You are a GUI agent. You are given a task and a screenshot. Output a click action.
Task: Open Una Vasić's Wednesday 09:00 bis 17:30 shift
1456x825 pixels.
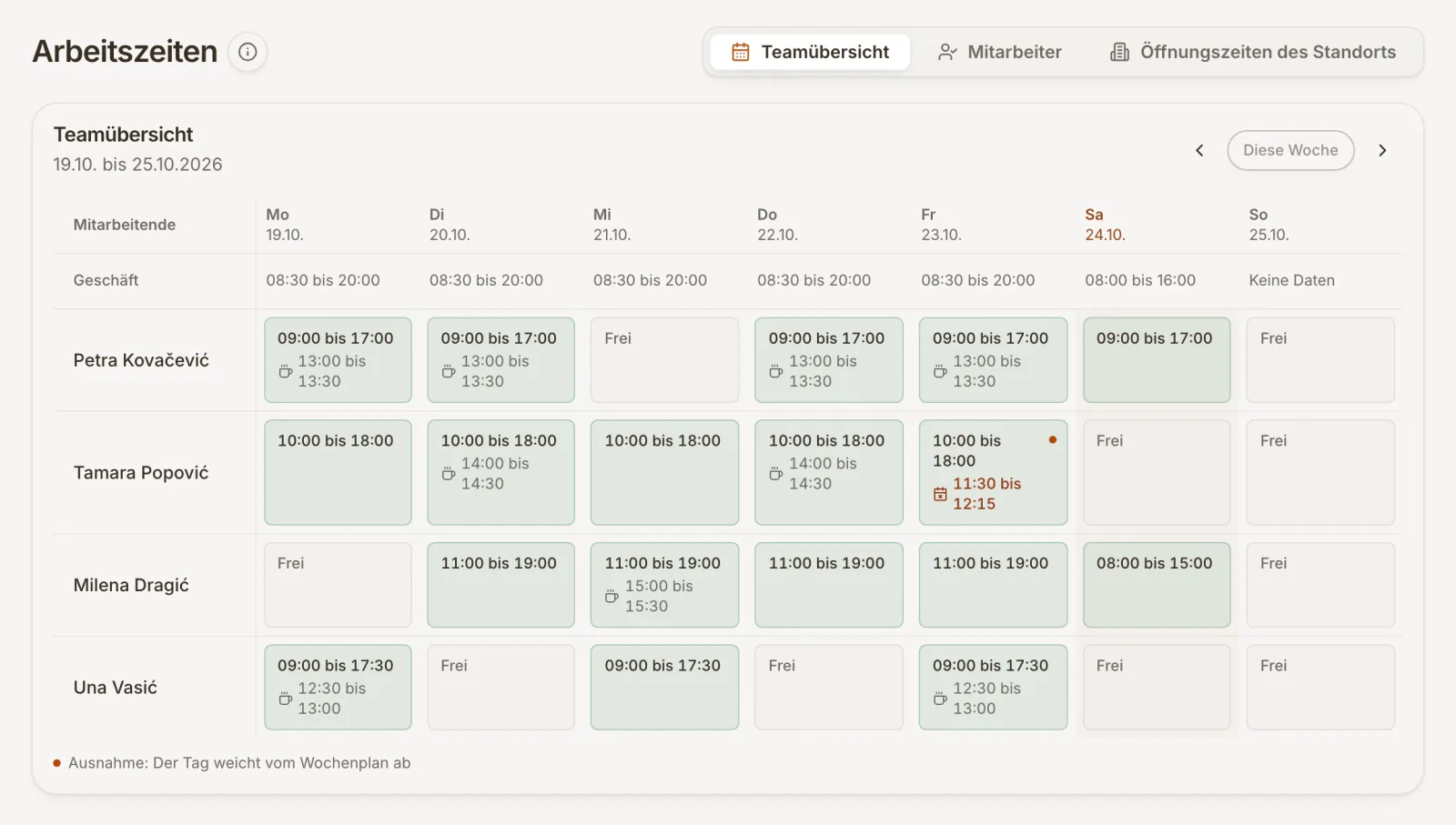(x=664, y=687)
